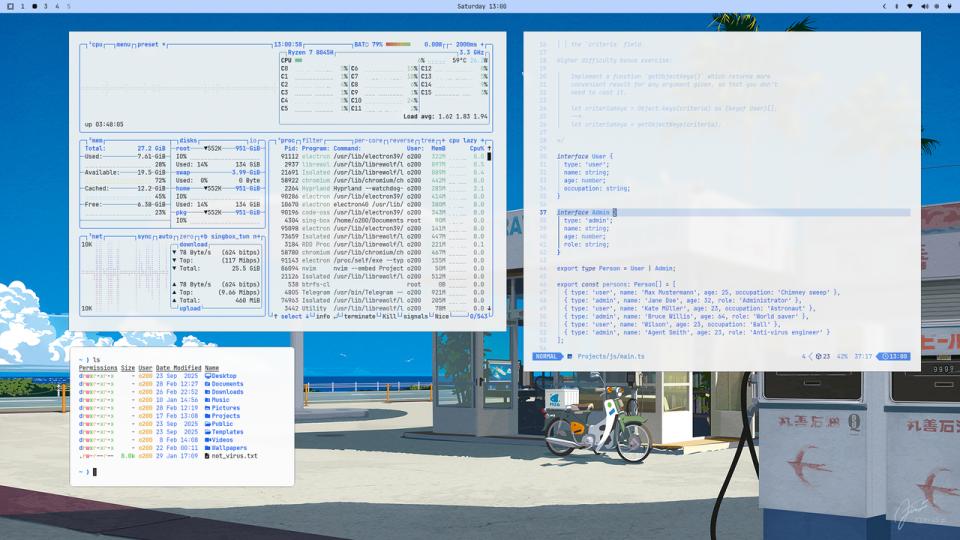Toggle the net box label in btop
The width and height of the screenshot is (960, 540).
point(96,236)
